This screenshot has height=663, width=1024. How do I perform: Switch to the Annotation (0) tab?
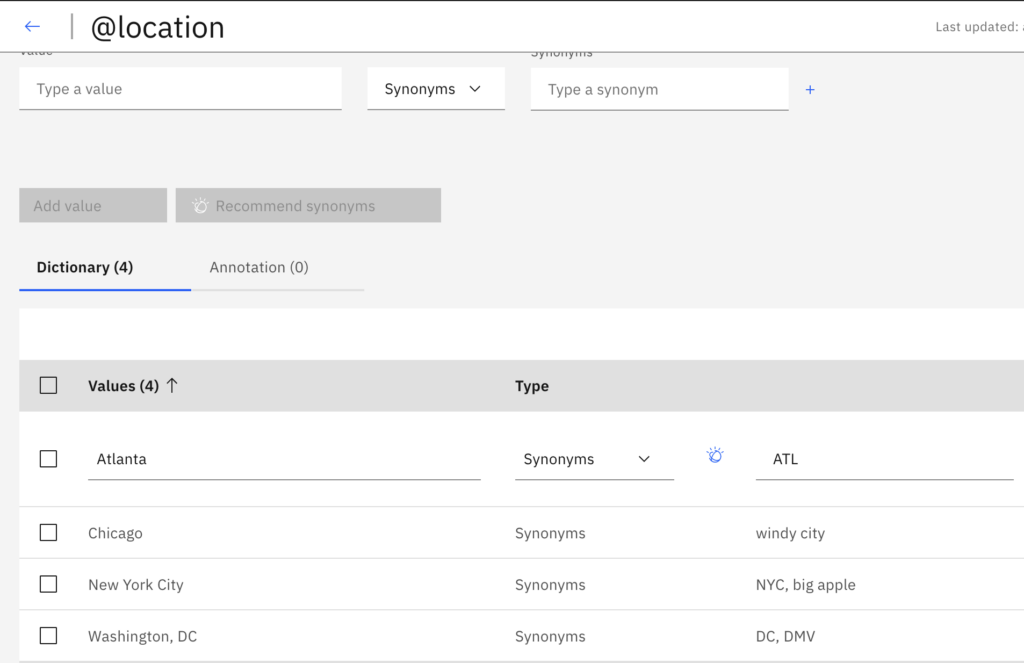coord(259,267)
